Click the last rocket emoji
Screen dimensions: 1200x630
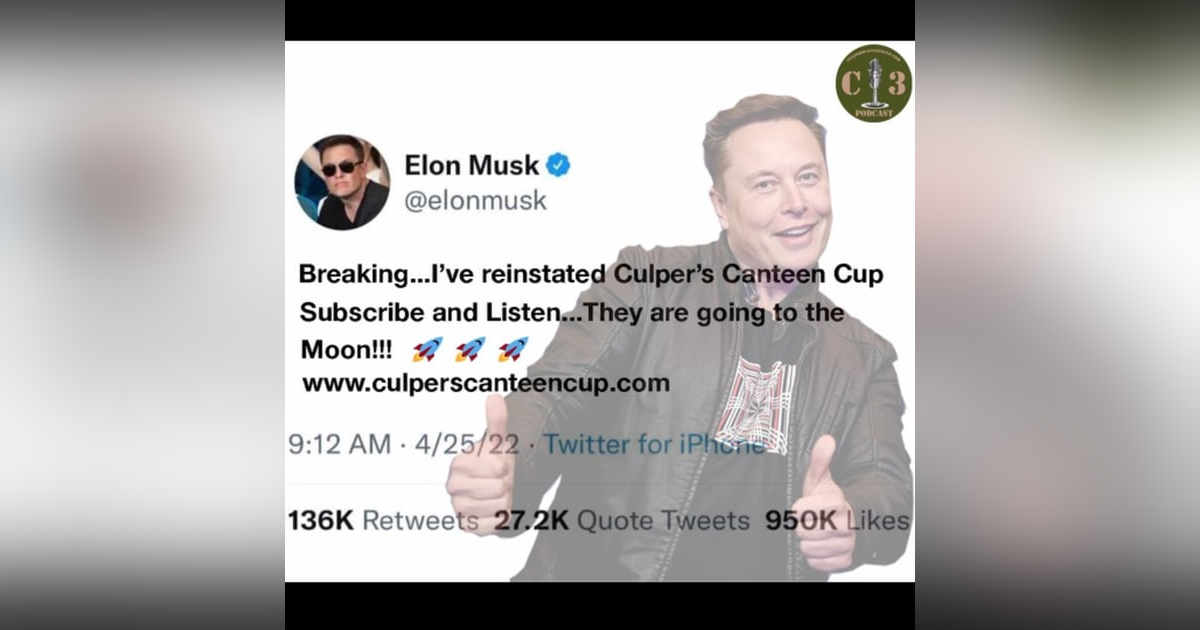[x=513, y=350]
